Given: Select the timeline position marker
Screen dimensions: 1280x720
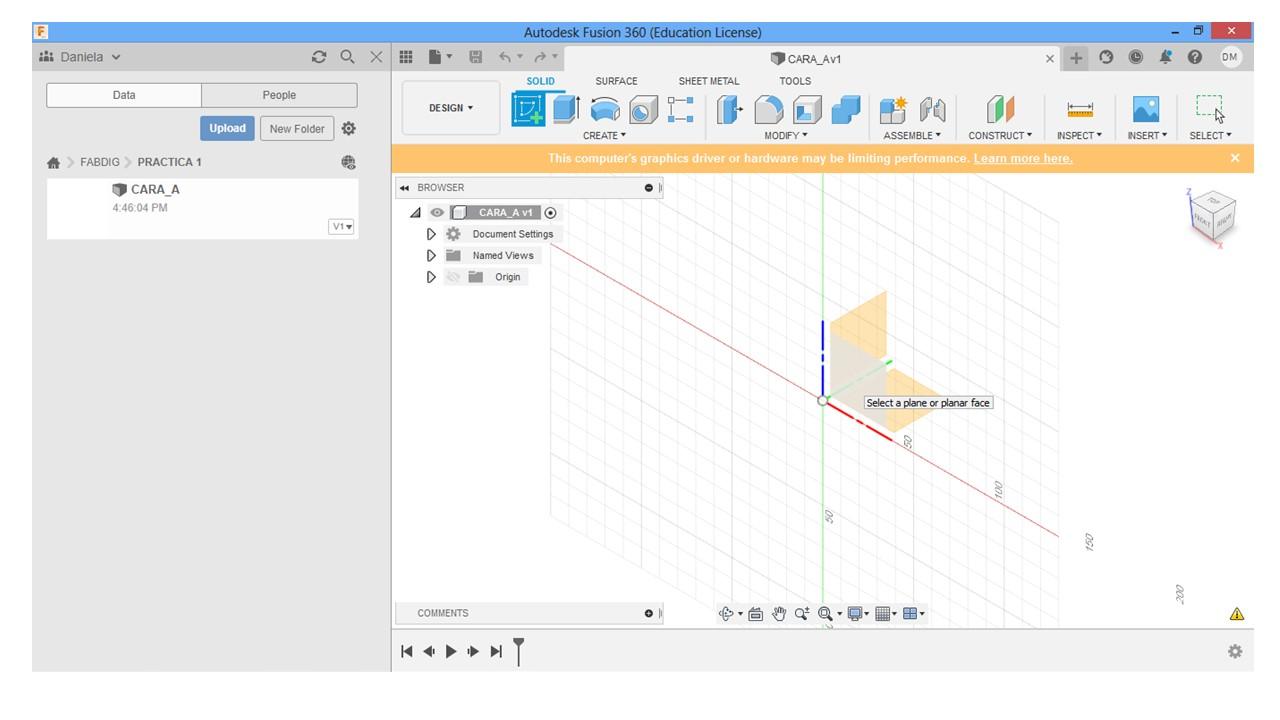Looking at the screenshot, I should pos(518,651).
